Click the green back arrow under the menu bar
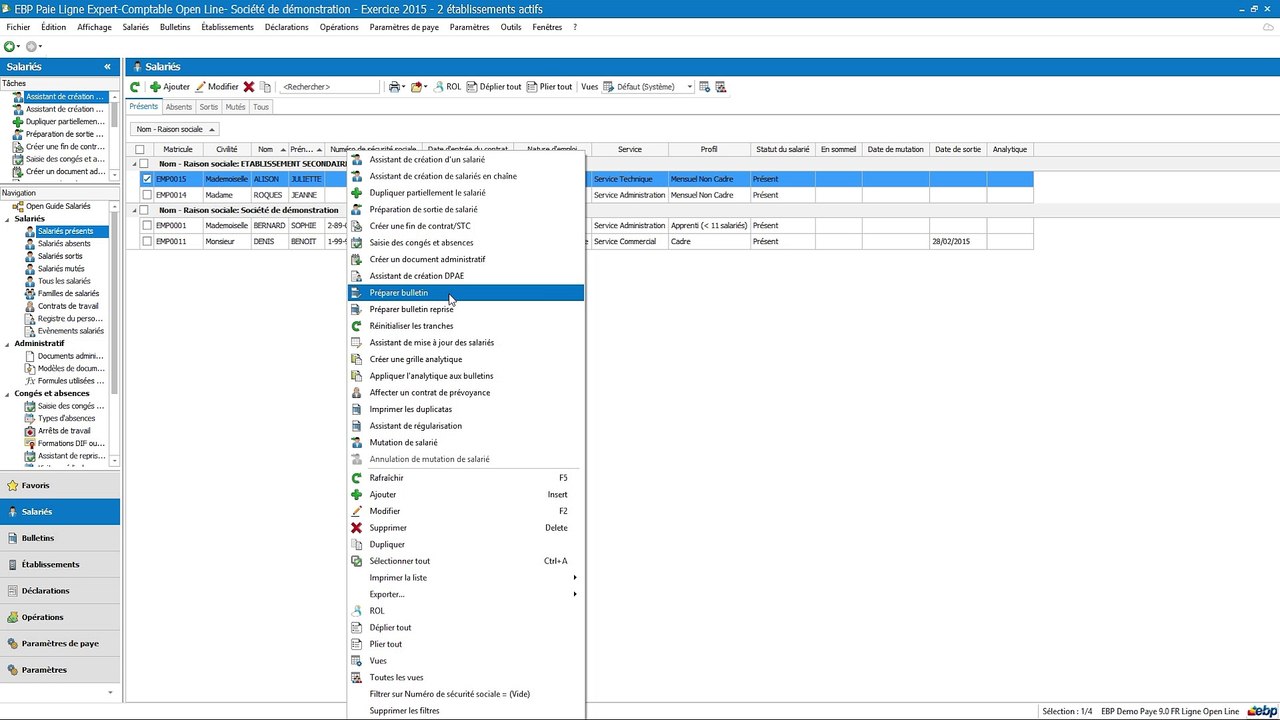The width and height of the screenshot is (1280, 720). coord(9,47)
